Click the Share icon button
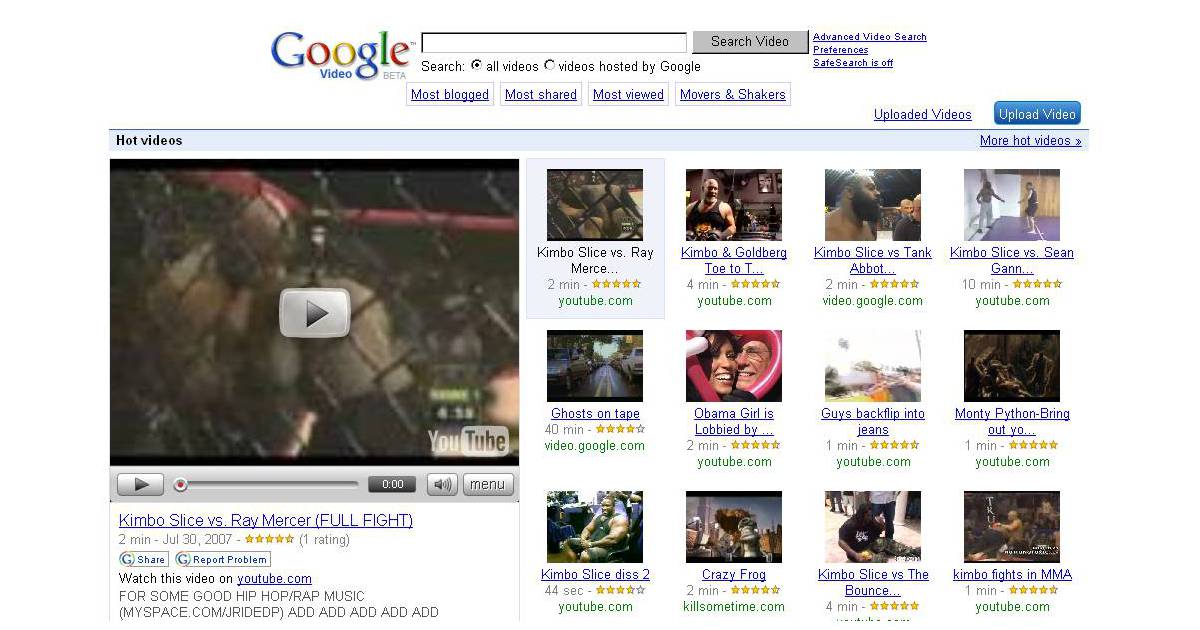Screen dimensions: 1200x630 [x=143, y=560]
